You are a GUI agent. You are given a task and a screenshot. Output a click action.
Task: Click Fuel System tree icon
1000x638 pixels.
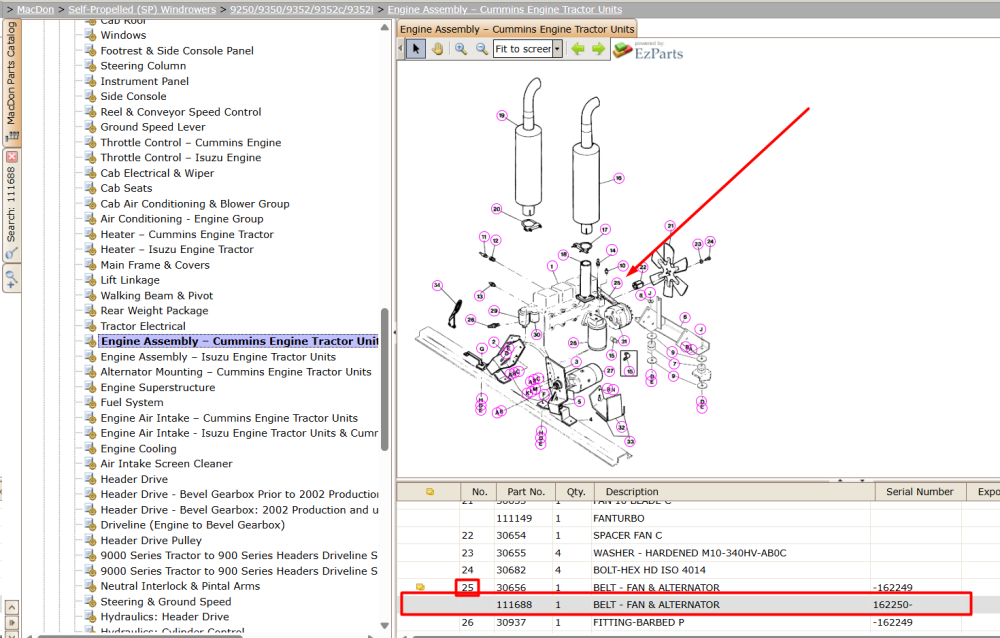pos(91,403)
